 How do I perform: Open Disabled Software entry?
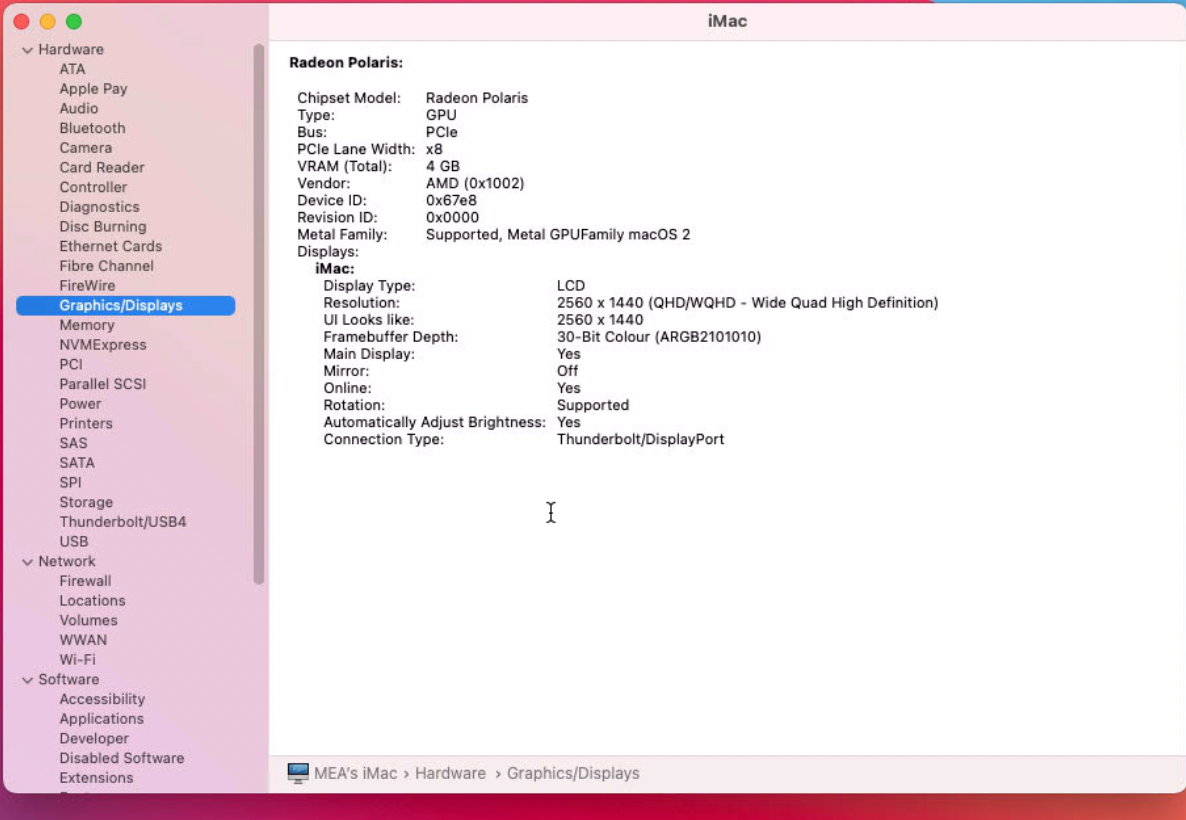(122, 757)
